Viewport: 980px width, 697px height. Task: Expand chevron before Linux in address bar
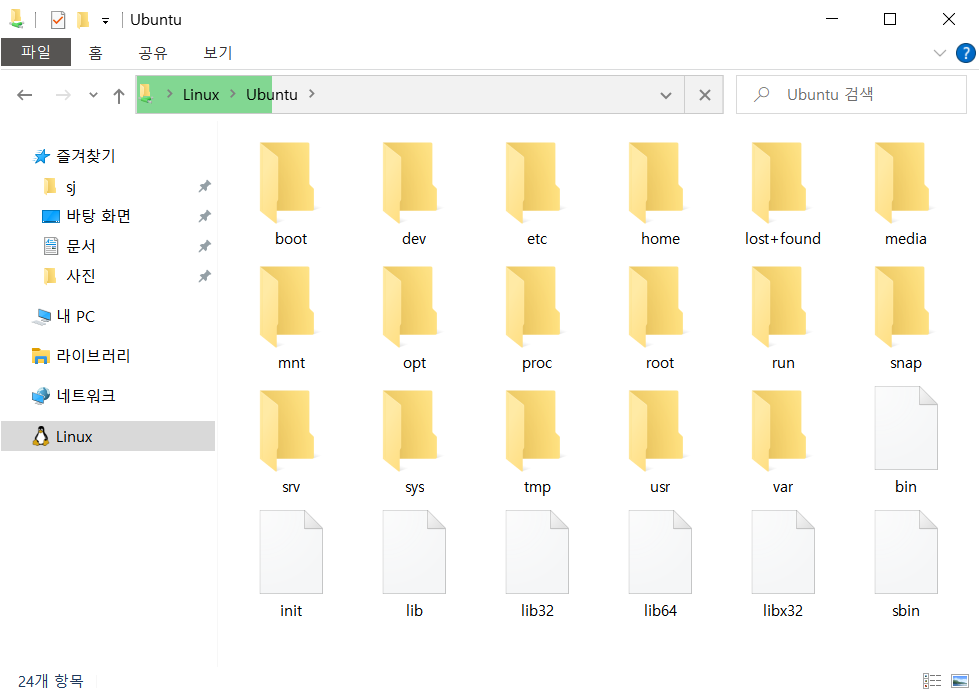169,94
